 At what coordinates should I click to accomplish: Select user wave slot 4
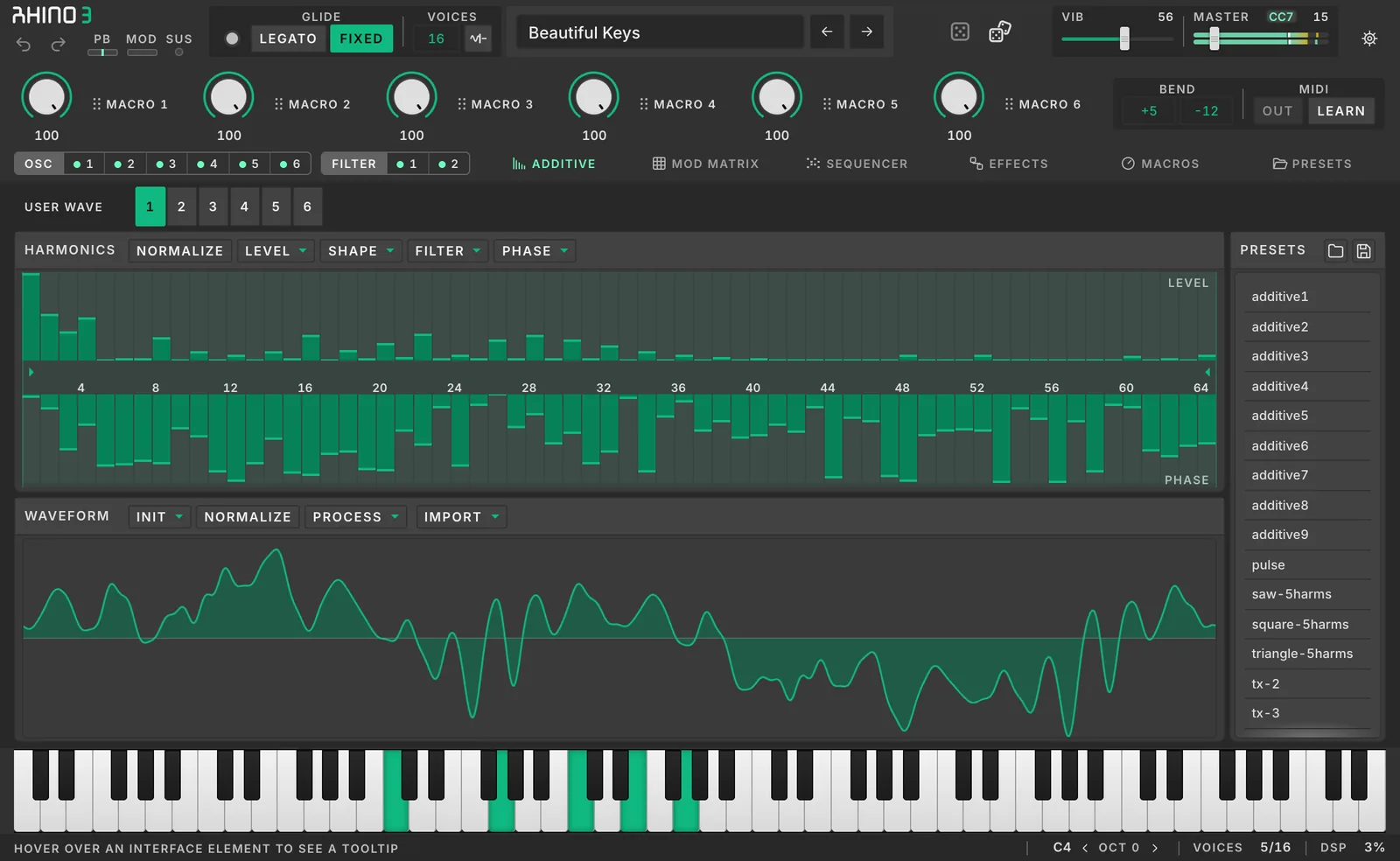pyautogui.click(x=244, y=206)
